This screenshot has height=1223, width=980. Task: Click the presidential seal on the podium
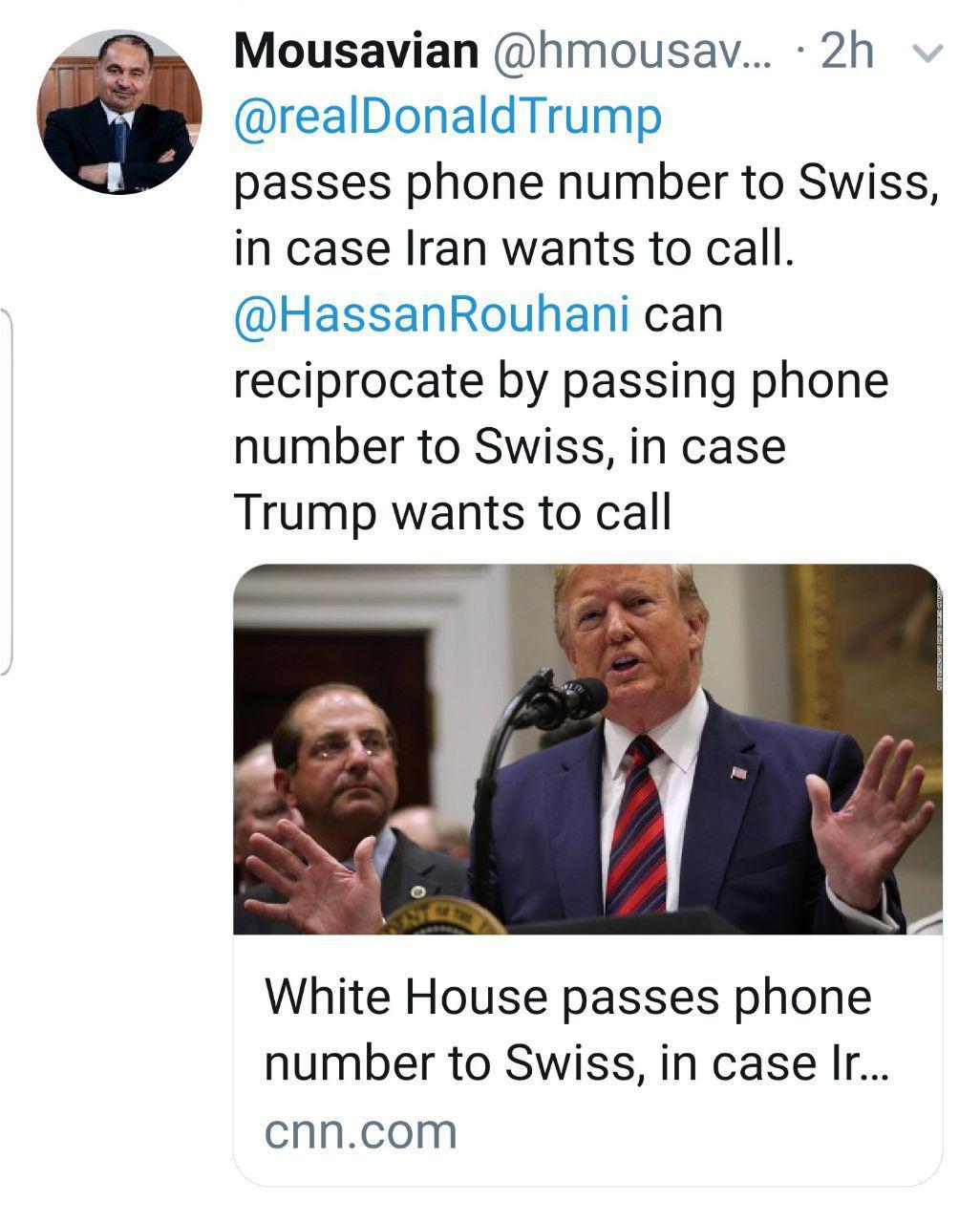tap(442, 916)
